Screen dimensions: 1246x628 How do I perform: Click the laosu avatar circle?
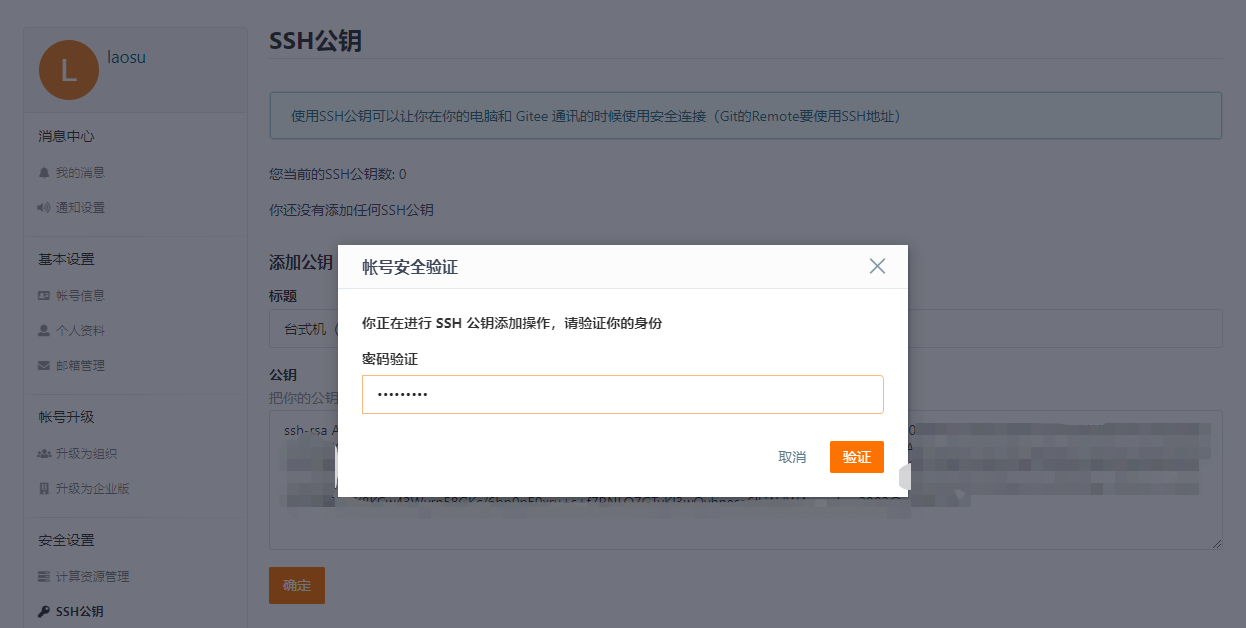(69, 70)
